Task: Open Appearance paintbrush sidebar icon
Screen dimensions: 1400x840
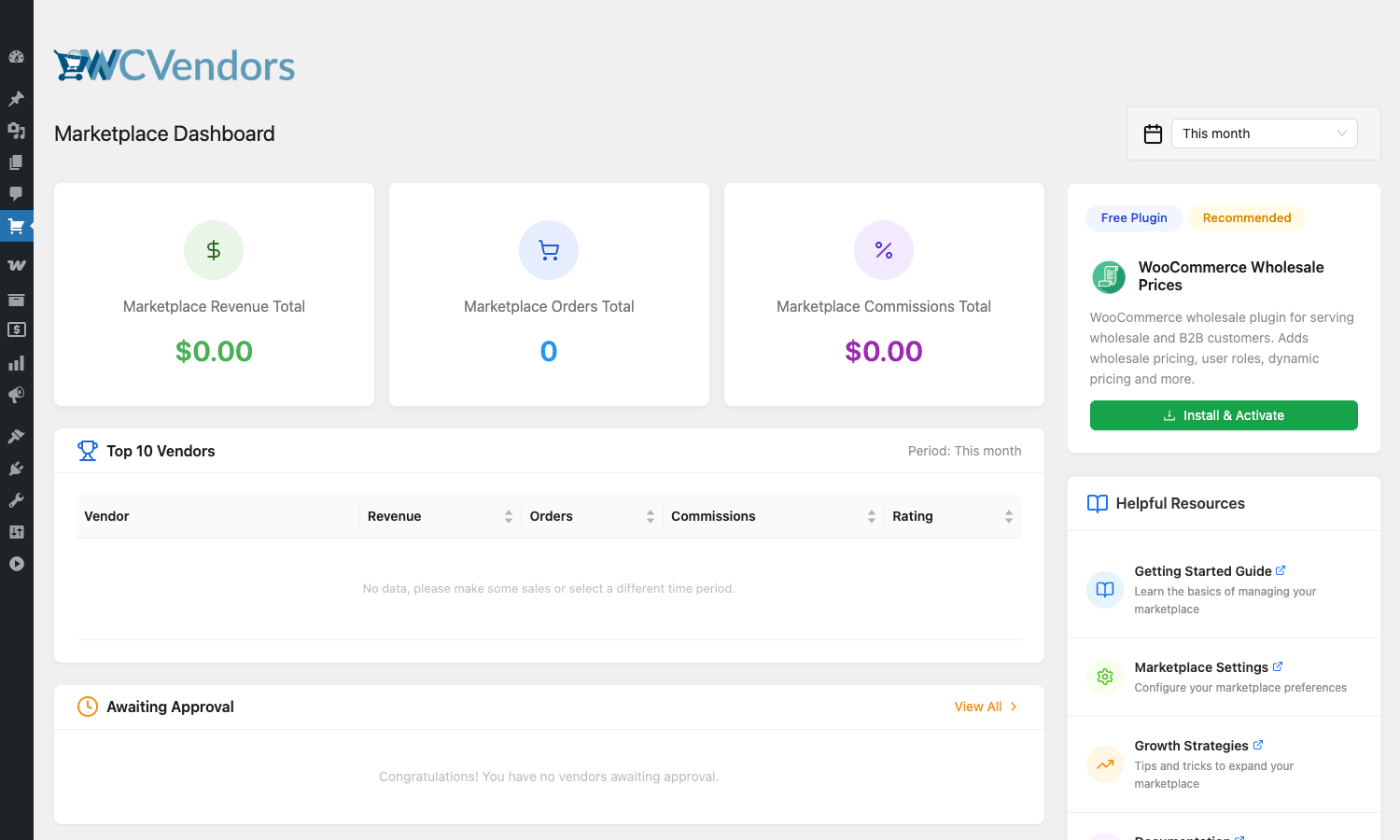Action: coord(16,436)
